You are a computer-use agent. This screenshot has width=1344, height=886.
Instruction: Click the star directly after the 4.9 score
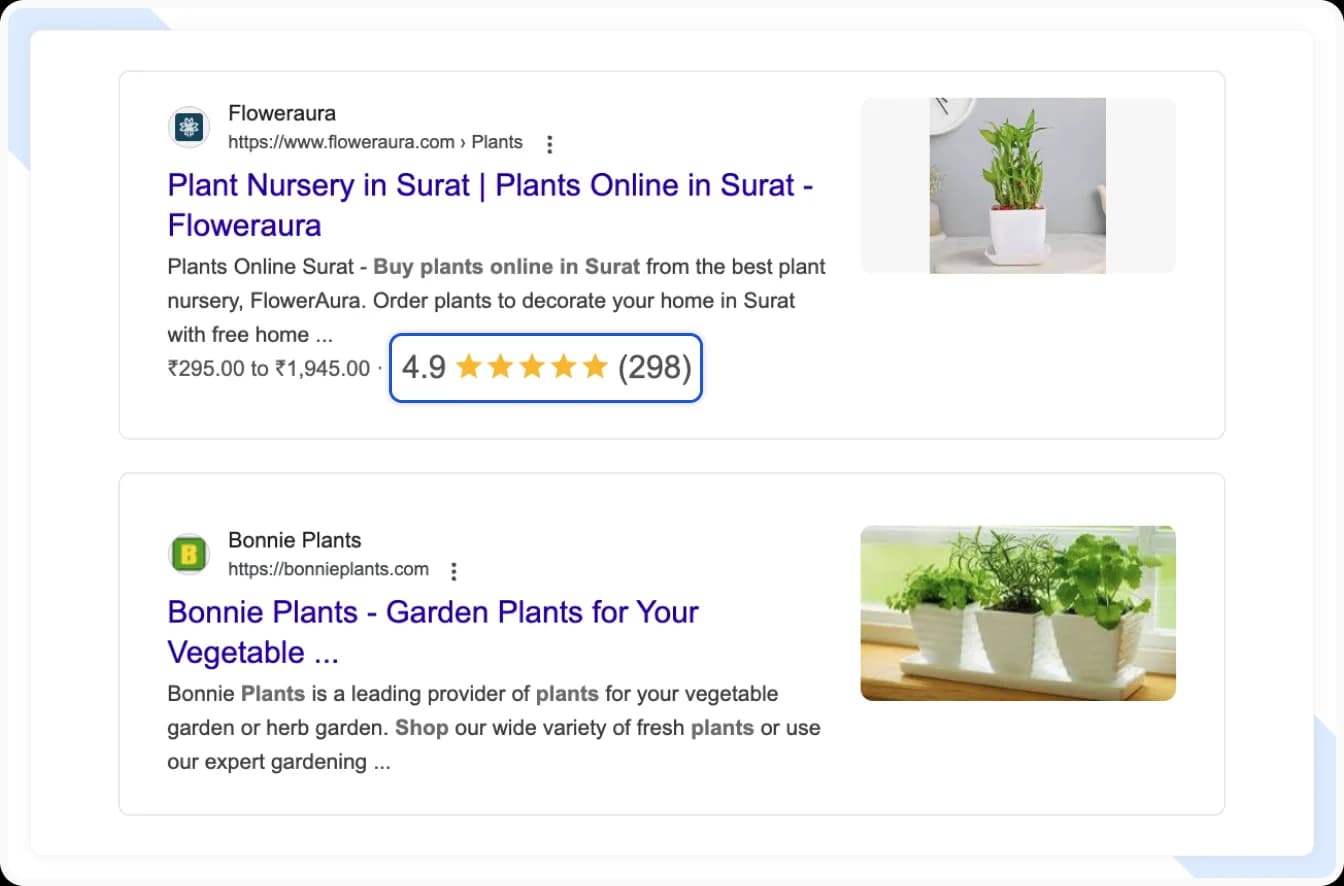[469, 367]
